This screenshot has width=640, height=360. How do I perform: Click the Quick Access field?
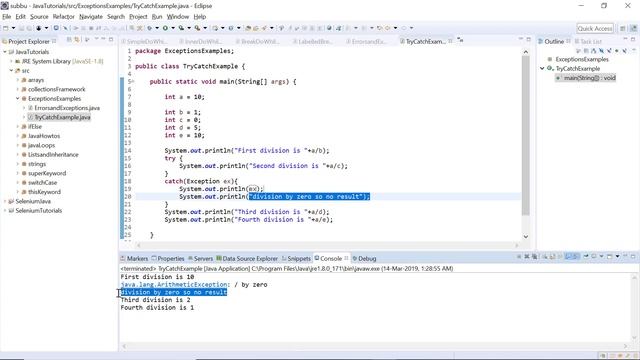[595, 28]
